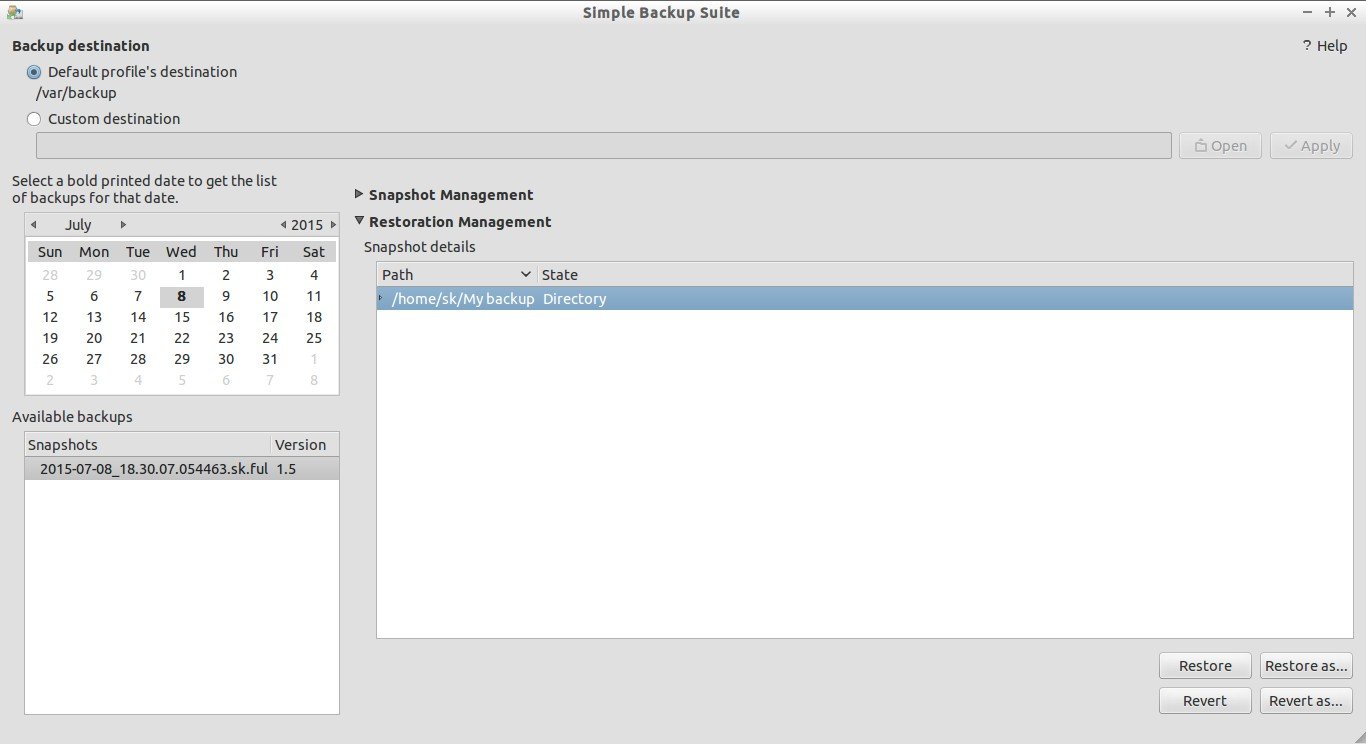Click the version 1.5 cell
This screenshot has height=744, width=1366.
pos(286,469)
